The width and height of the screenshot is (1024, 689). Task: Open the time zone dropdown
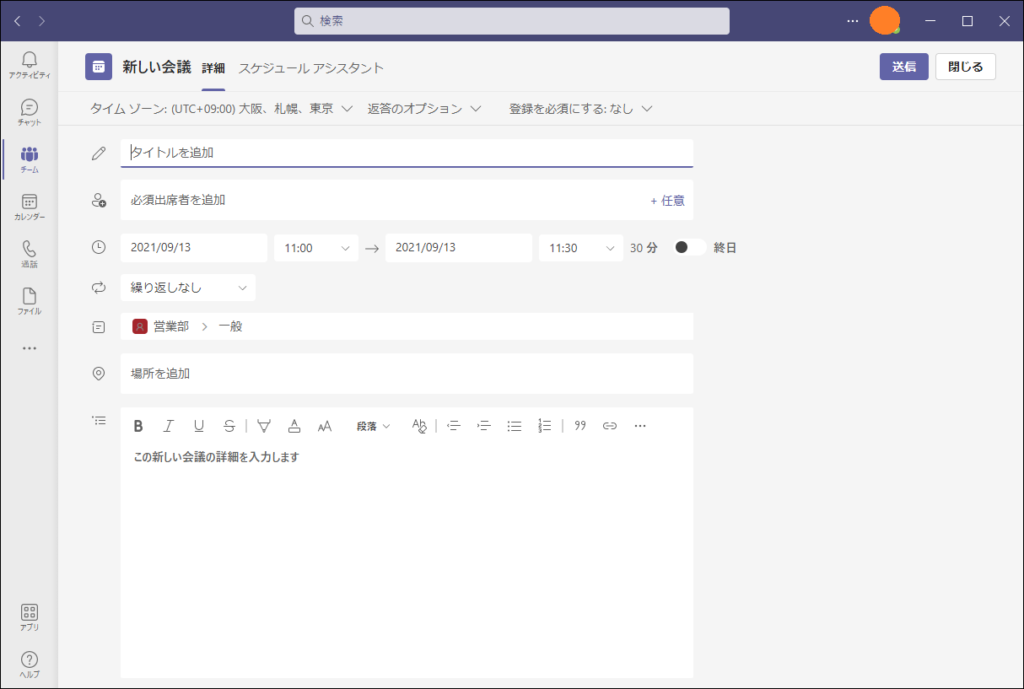pyautogui.click(x=221, y=109)
